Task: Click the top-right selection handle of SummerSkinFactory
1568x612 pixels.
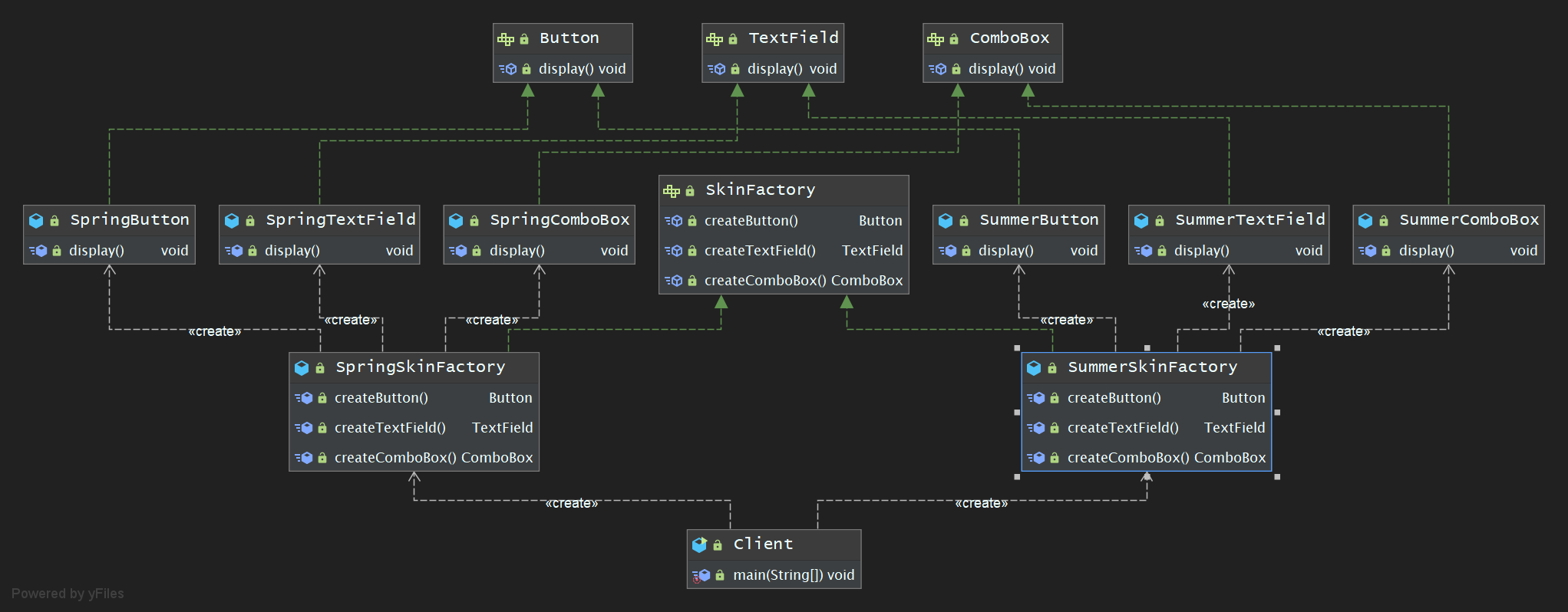Action: tap(1277, 348)
